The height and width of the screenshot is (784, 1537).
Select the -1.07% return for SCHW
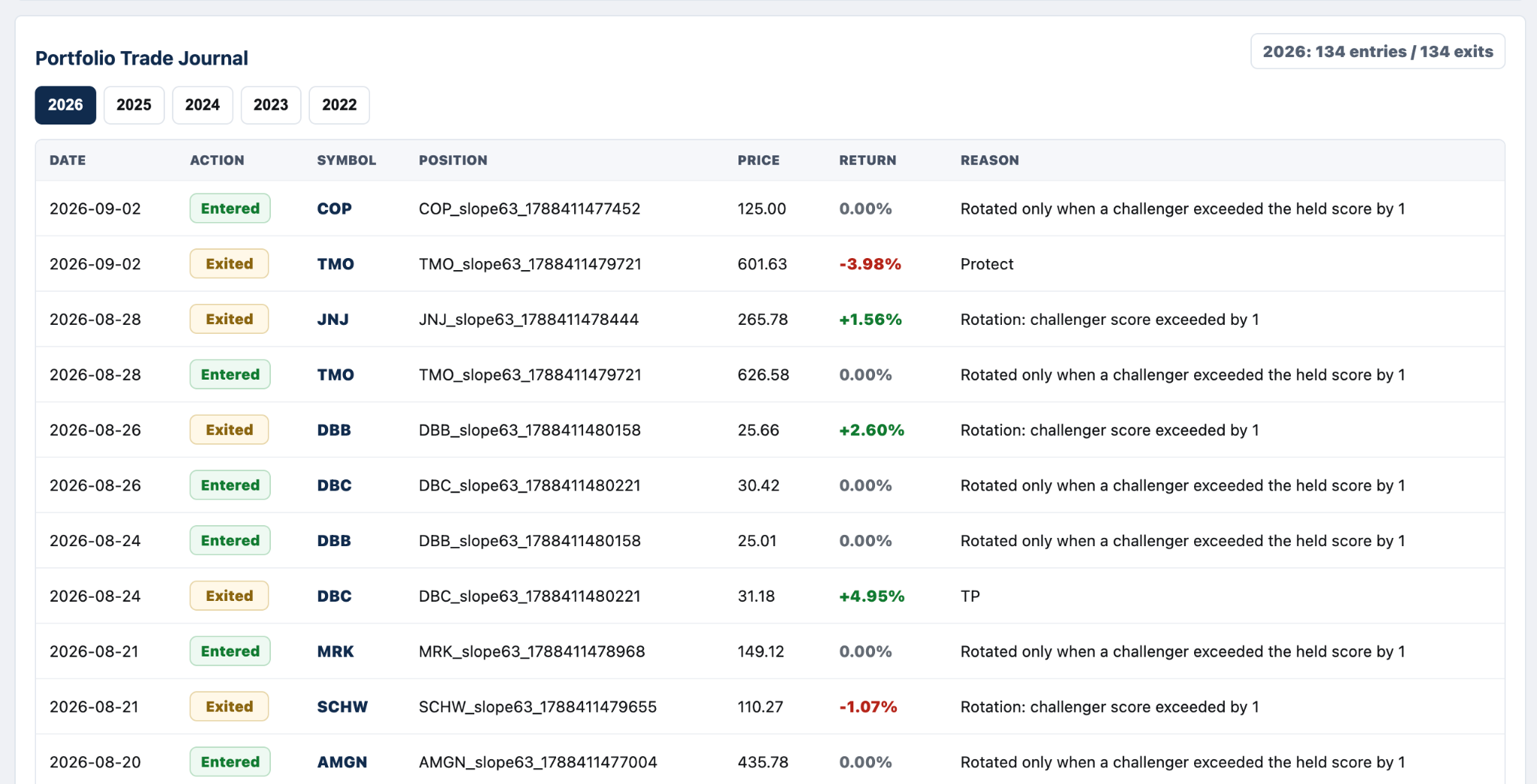pos(868,707)
